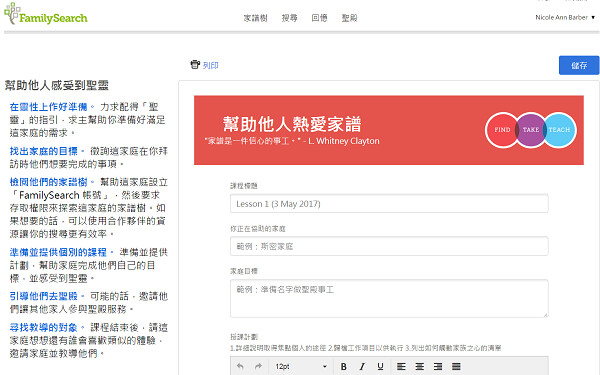Align text right in editor
The height and width of the screenshot is (375, 600).
(438, 366)
